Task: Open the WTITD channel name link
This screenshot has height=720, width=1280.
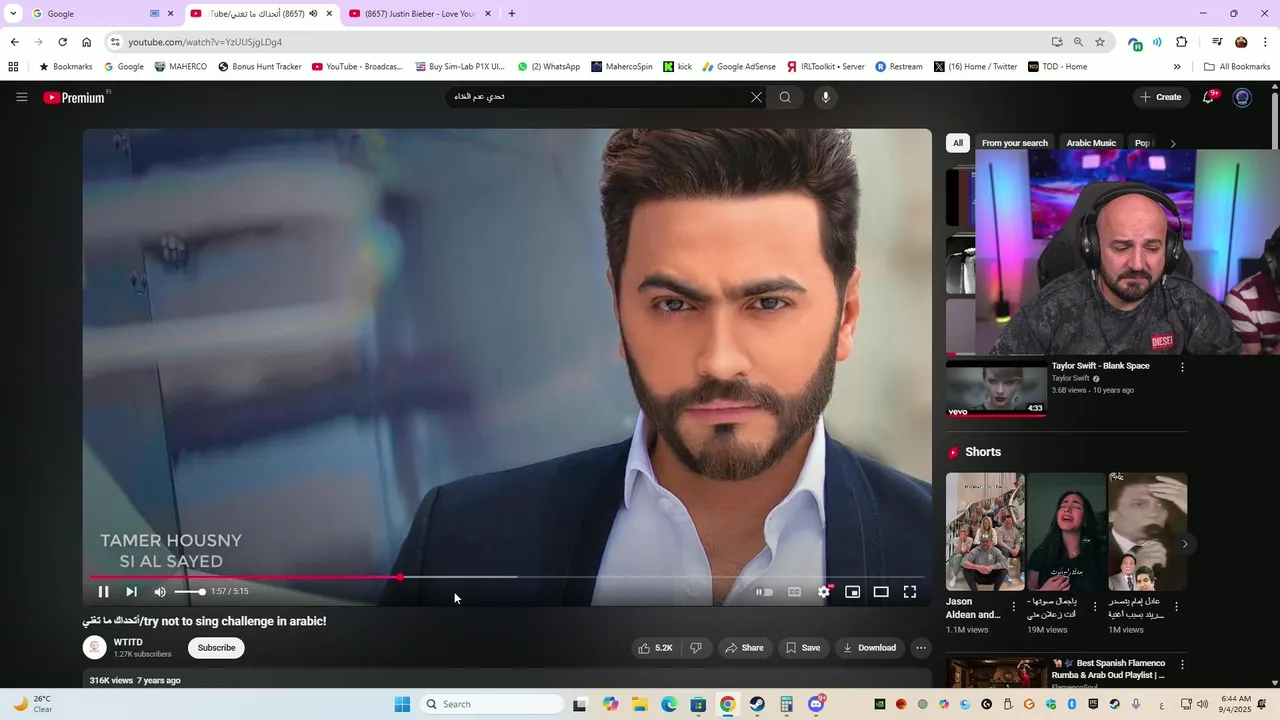Action: click(x=128, y=642)
